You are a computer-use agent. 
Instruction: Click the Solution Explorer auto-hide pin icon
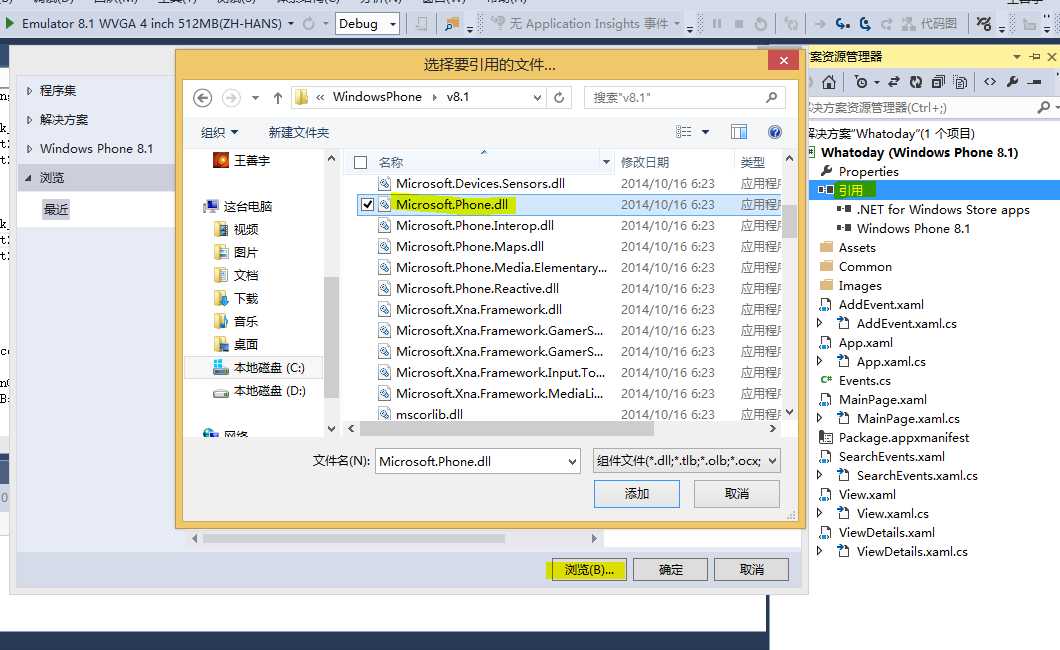[x=1034, y=57]
